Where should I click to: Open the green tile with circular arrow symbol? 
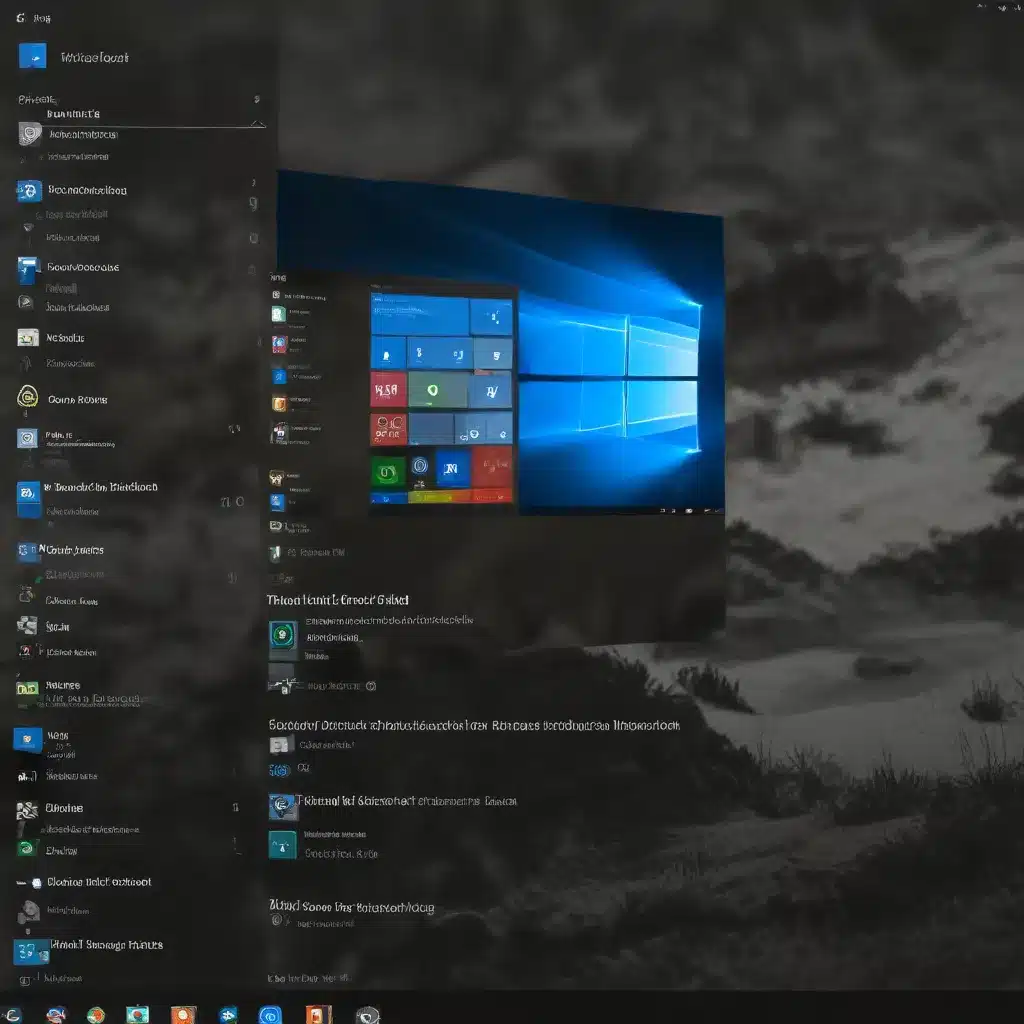(388, 471)
